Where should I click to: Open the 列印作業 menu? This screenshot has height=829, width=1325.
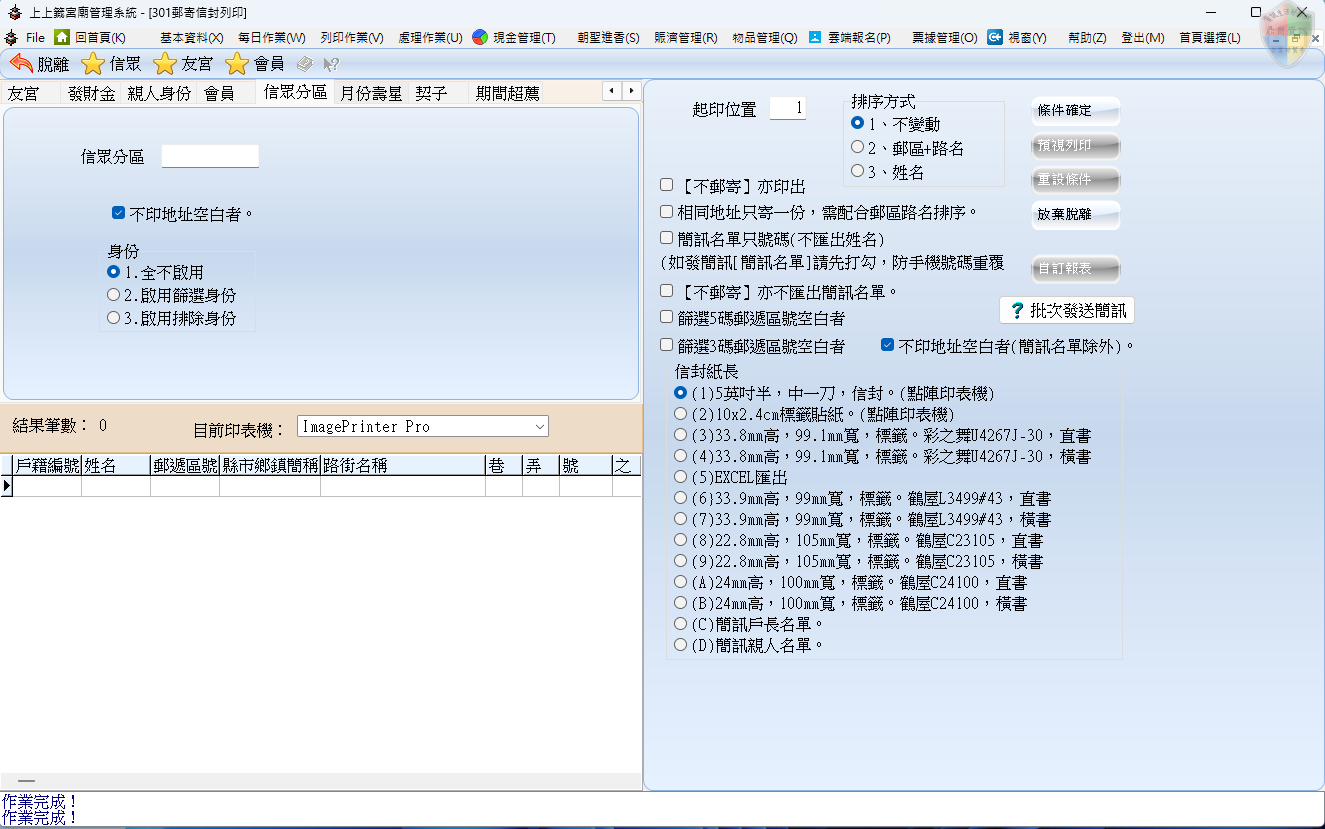coord(351,37)
